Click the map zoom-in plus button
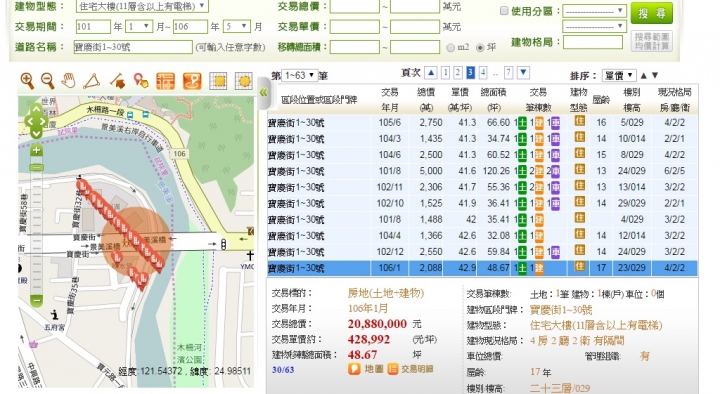The image size is (720, 394). click(36, 150)
